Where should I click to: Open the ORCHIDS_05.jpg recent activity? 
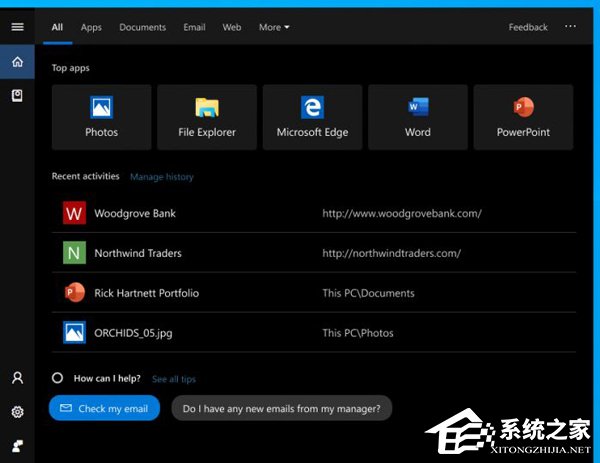[314, 333]
